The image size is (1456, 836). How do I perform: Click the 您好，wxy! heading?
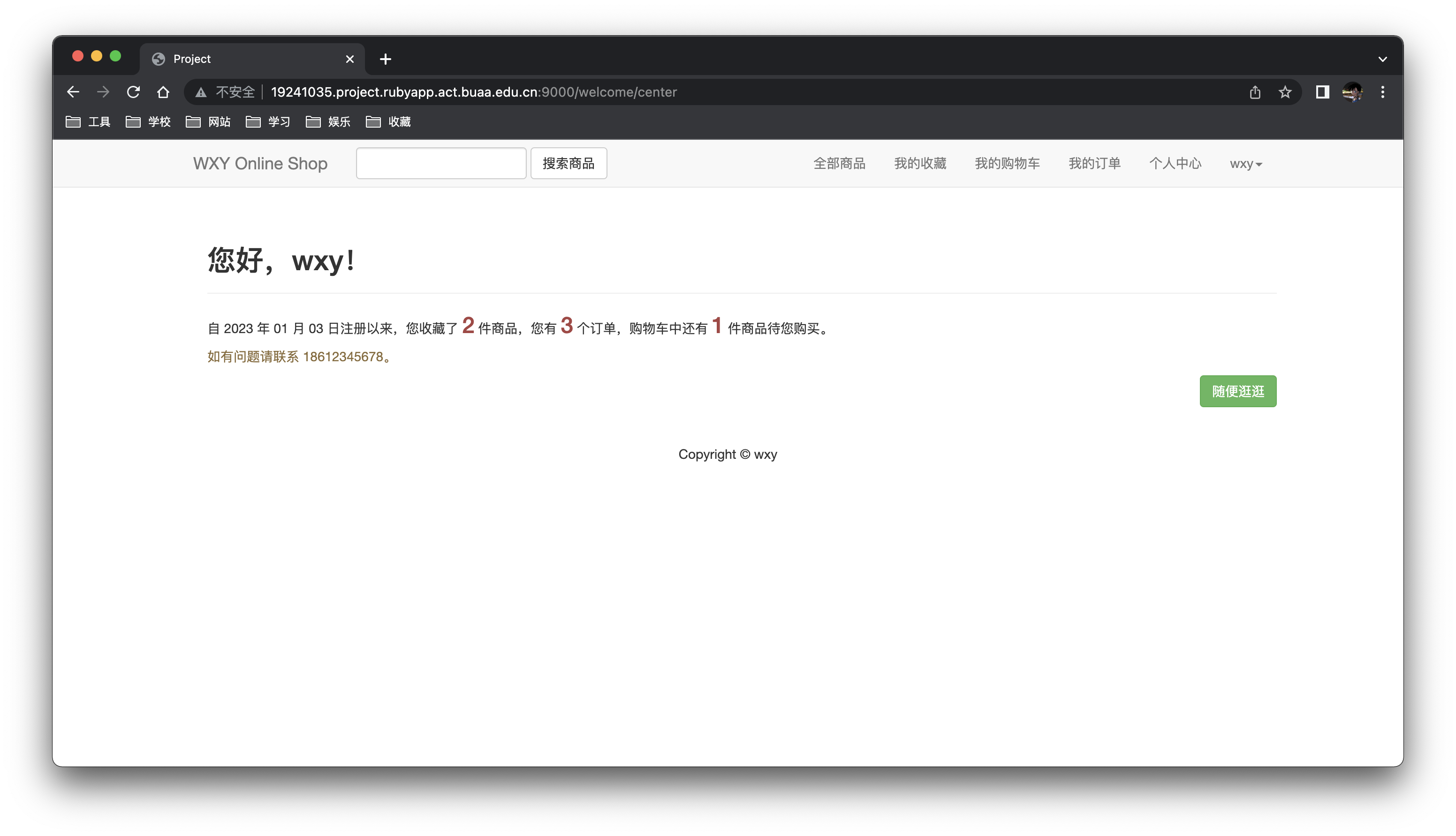point(281,261)
